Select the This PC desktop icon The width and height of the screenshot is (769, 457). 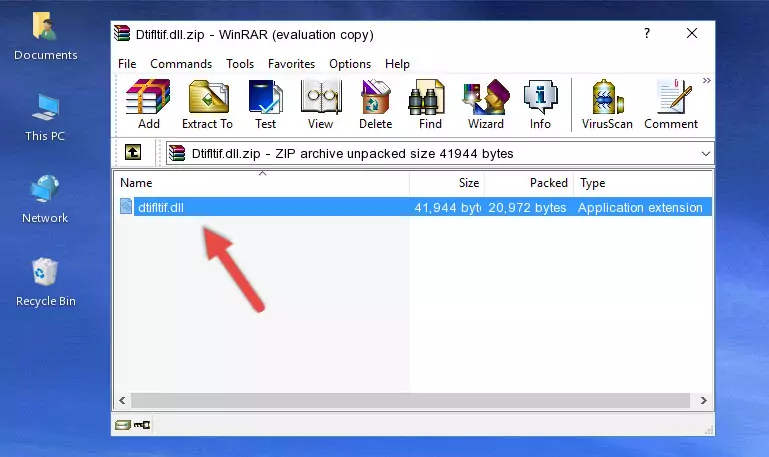[x=45, y=118]
